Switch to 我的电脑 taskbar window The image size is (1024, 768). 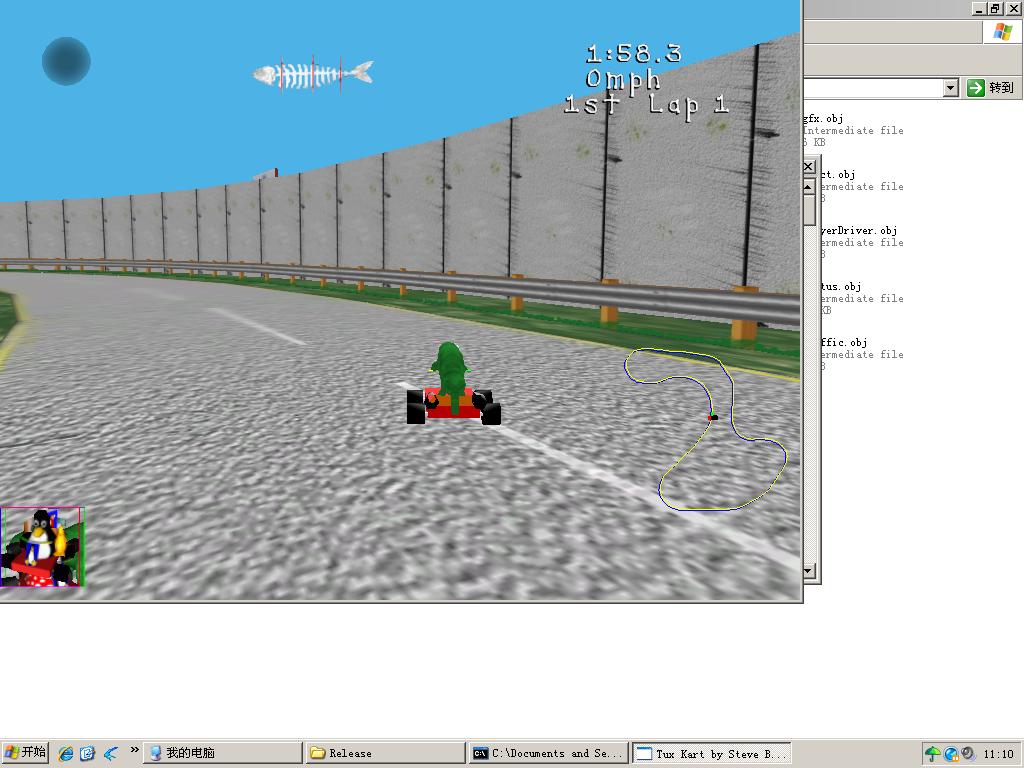pos(223,753)
